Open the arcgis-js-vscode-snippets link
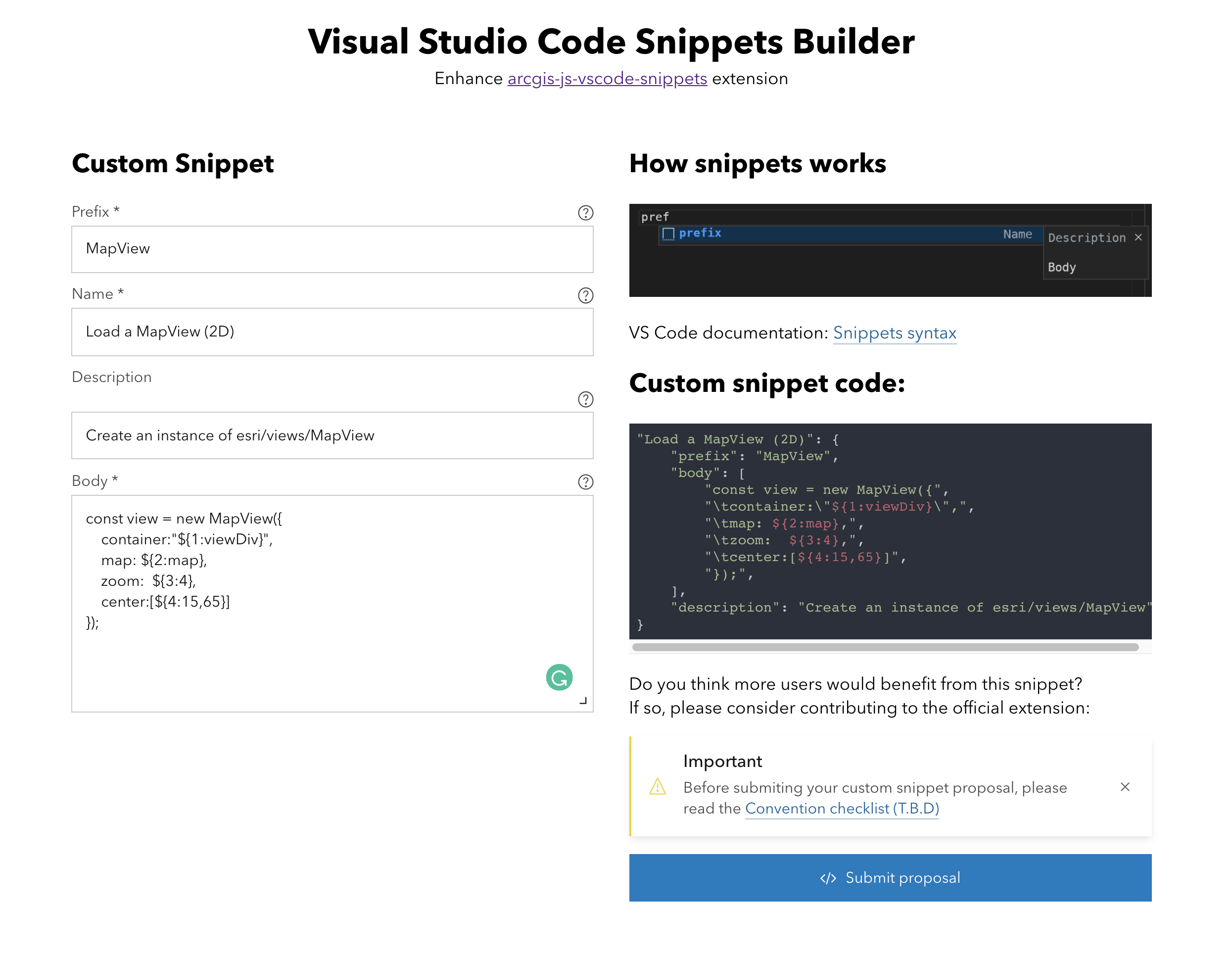1232x954 pixels. pos(607,78)
